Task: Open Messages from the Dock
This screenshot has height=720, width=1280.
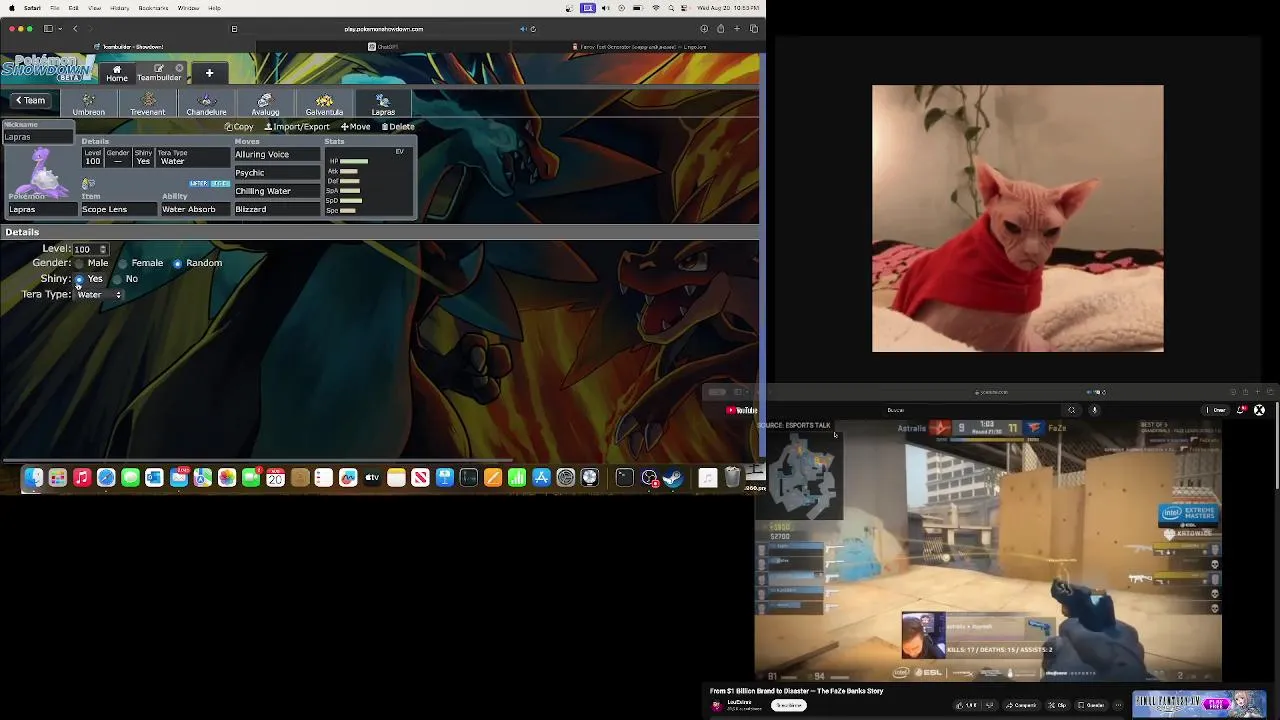Action: [130, 478]
